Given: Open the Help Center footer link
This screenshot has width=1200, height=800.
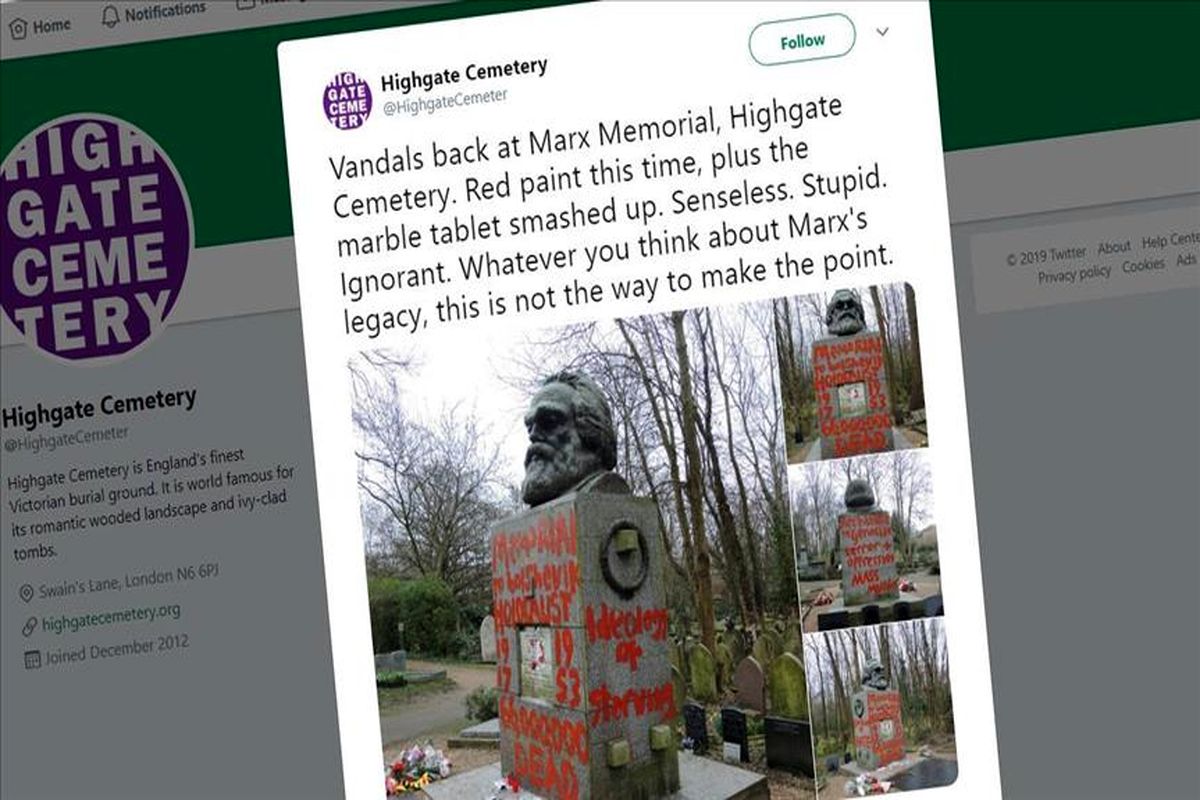Looking at the screenshot, I should click(x=1170, y=240).
